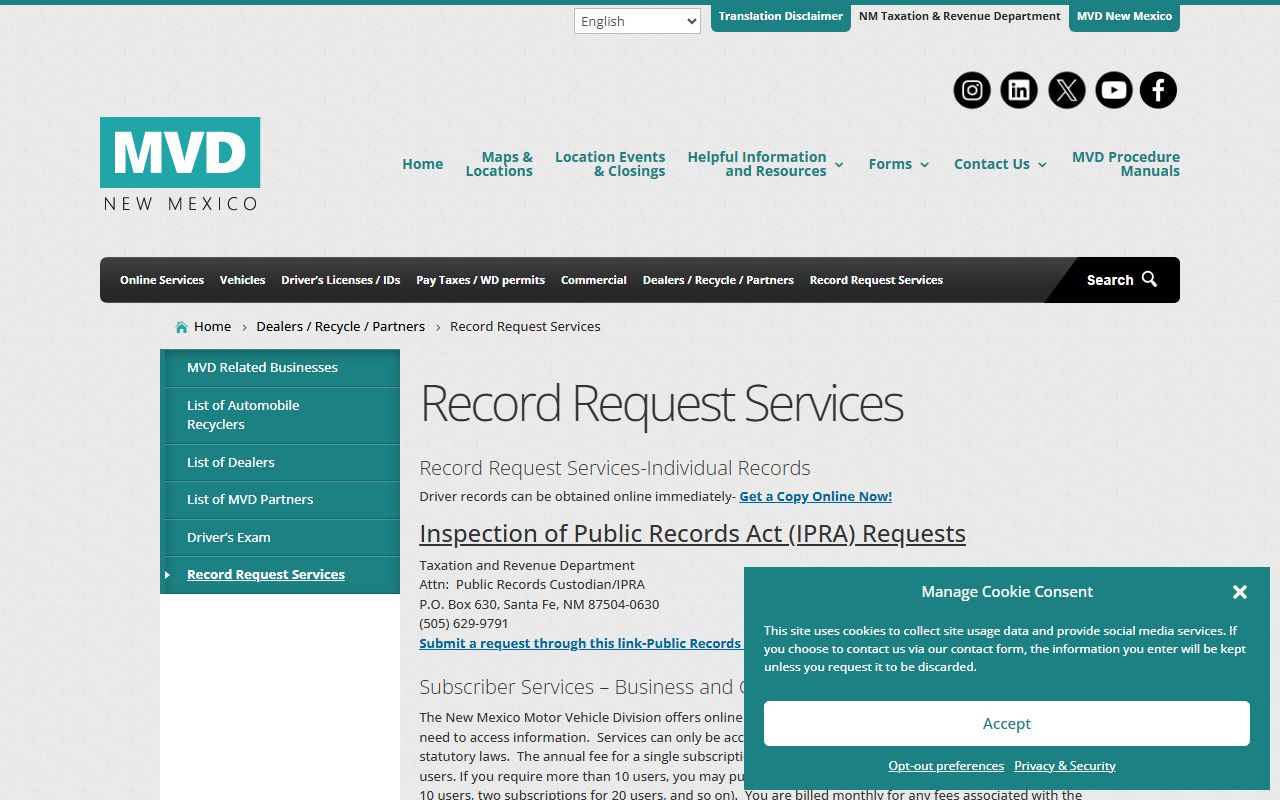Screen dimensions: 1280x800
Task: Click the MVD New Mexico logo
Action: (x=180, y=164)
